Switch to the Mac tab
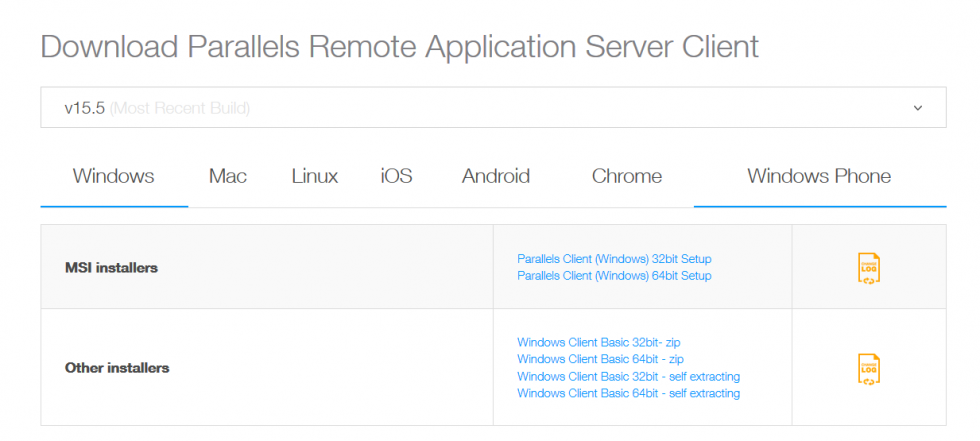This screenshot has height=441, width=980. click(228, 176)
